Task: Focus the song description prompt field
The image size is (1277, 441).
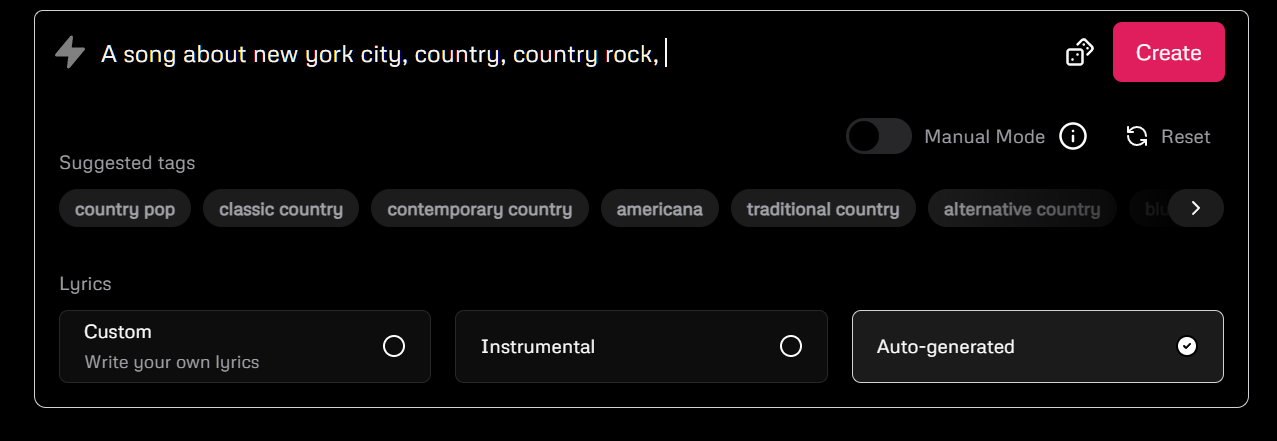Action: (570, 53)
